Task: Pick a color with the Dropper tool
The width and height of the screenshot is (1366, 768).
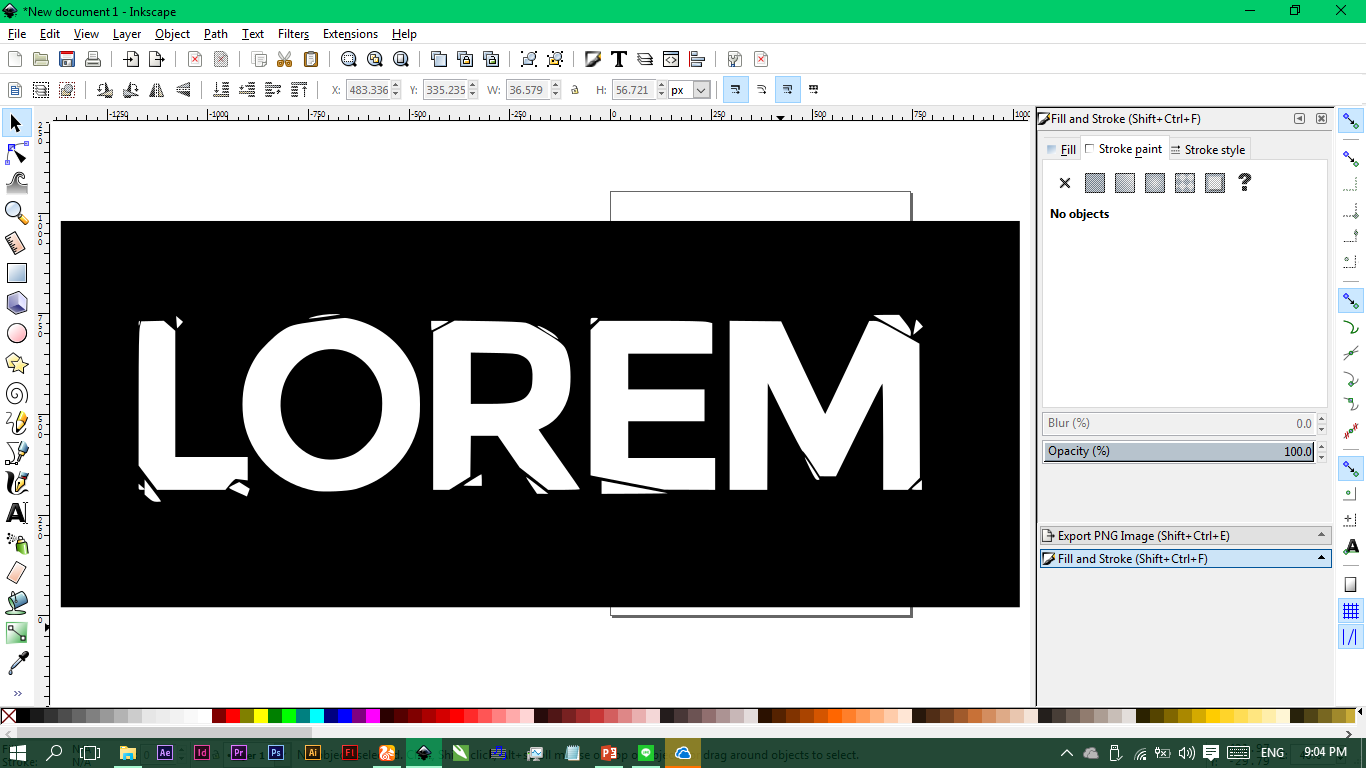Action: (16, 662)
